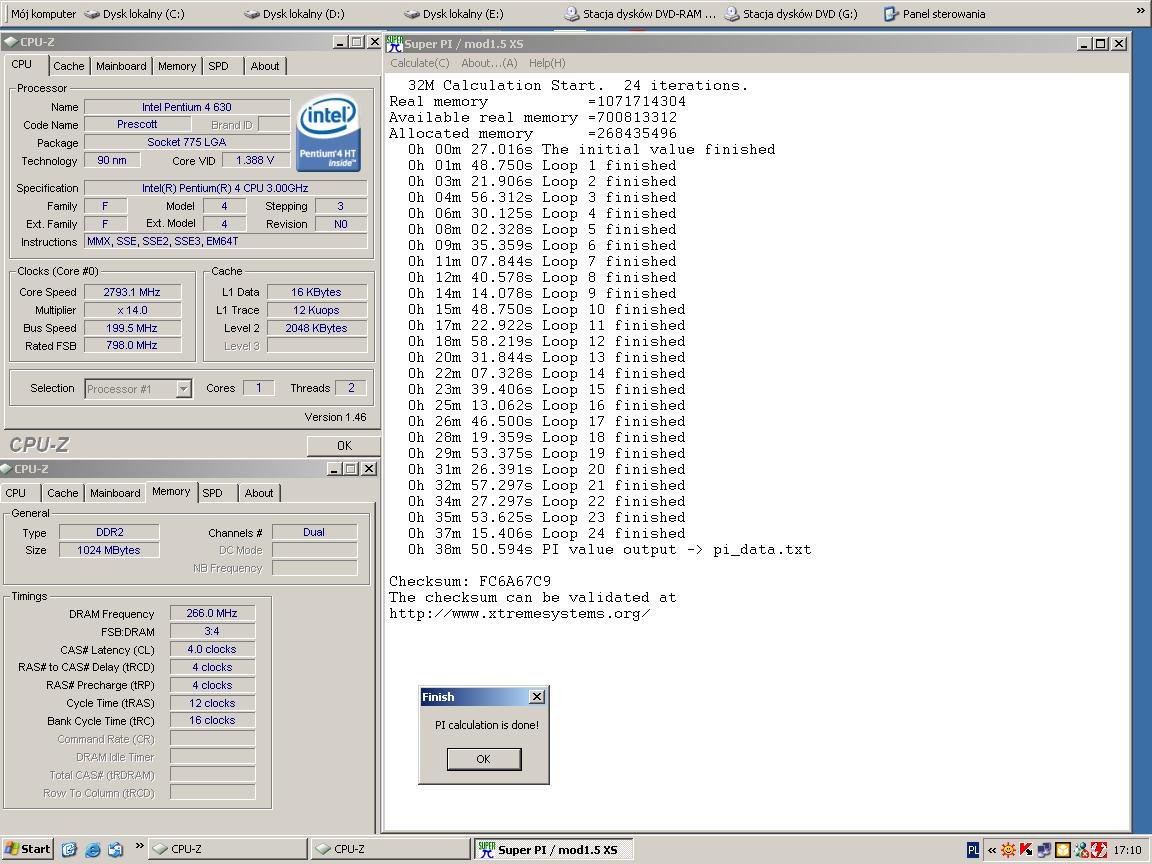
Task: Click the lower CPU-Z window title icon
Action: [x=7, y=469]
